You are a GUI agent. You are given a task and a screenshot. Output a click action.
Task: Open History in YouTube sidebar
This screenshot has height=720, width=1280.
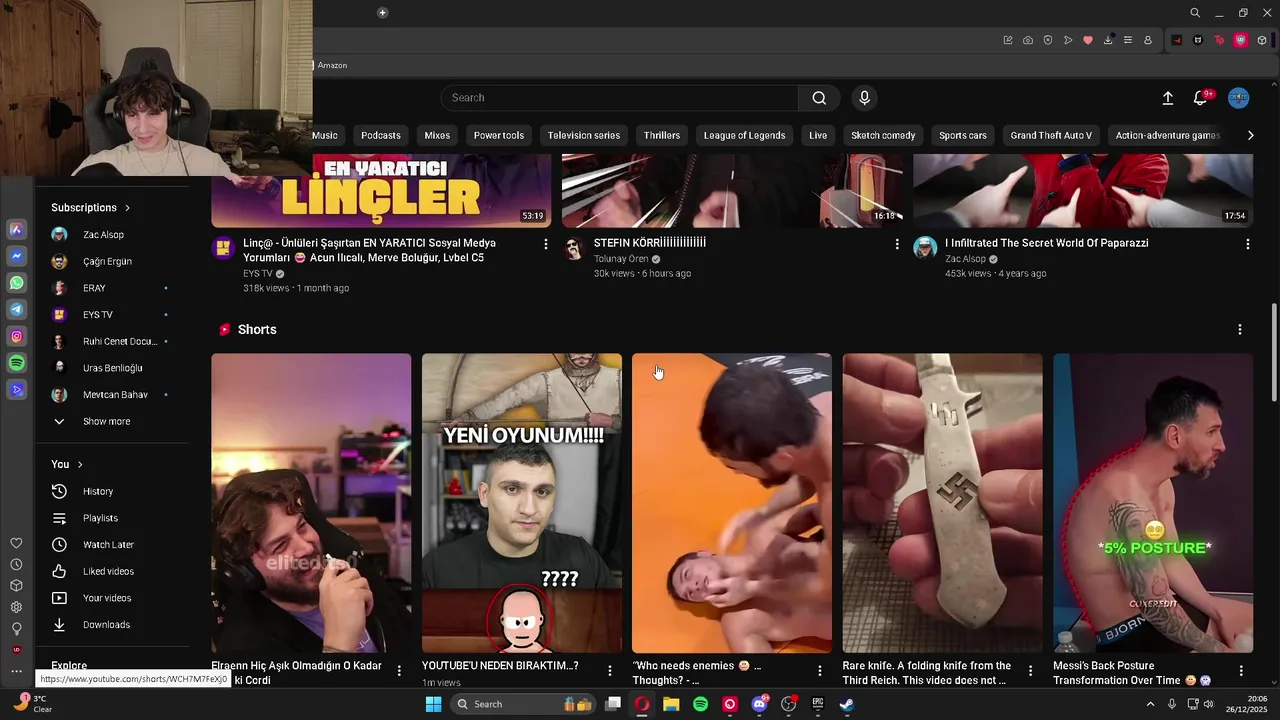click(98, 491)
